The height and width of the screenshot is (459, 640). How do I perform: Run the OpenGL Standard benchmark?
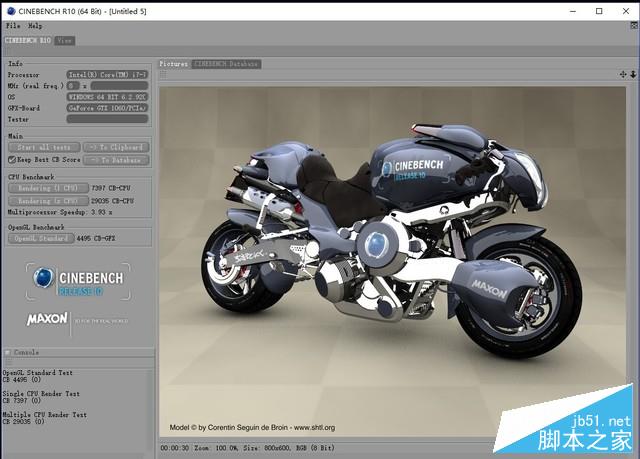[x=41, y=238]
